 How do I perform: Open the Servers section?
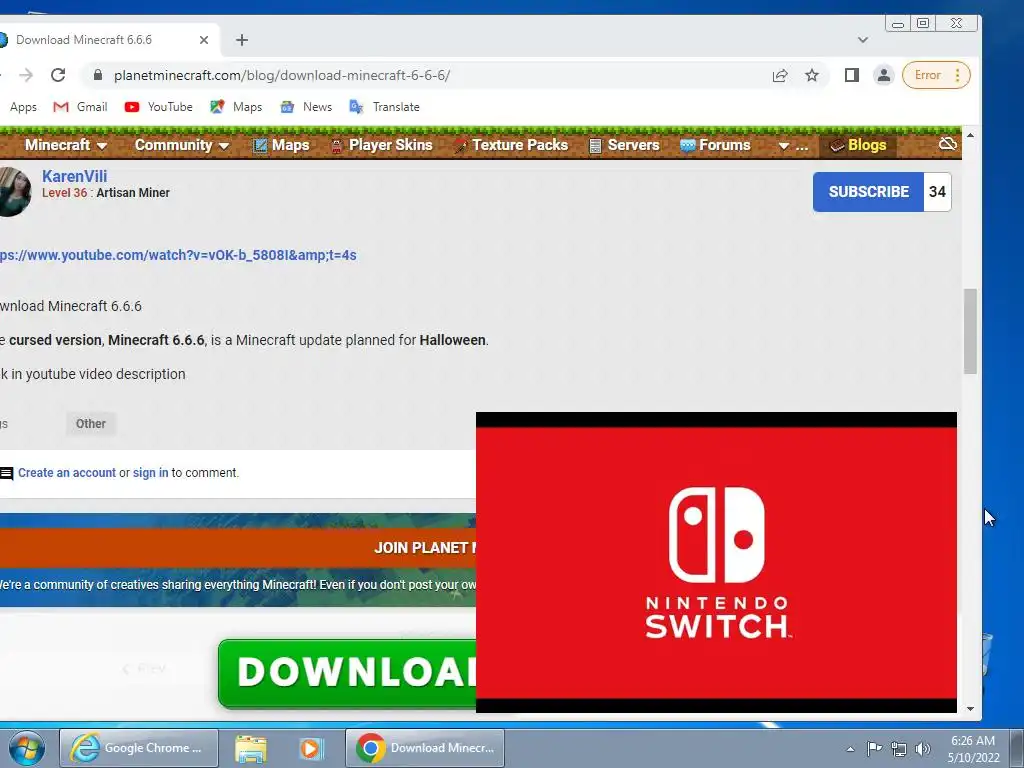pos(624,145)
